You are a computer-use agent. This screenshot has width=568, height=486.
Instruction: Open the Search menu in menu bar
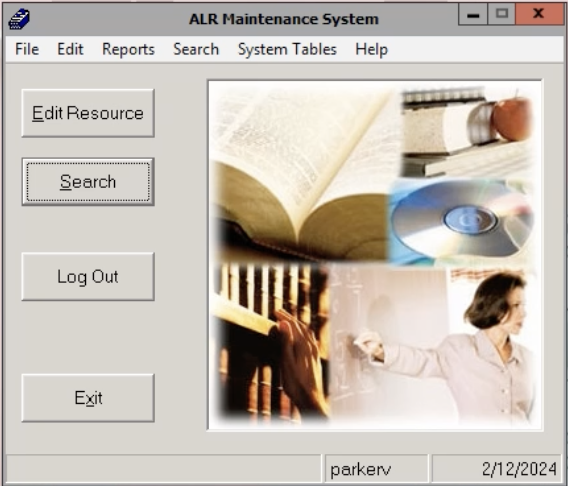click(196, 49)
